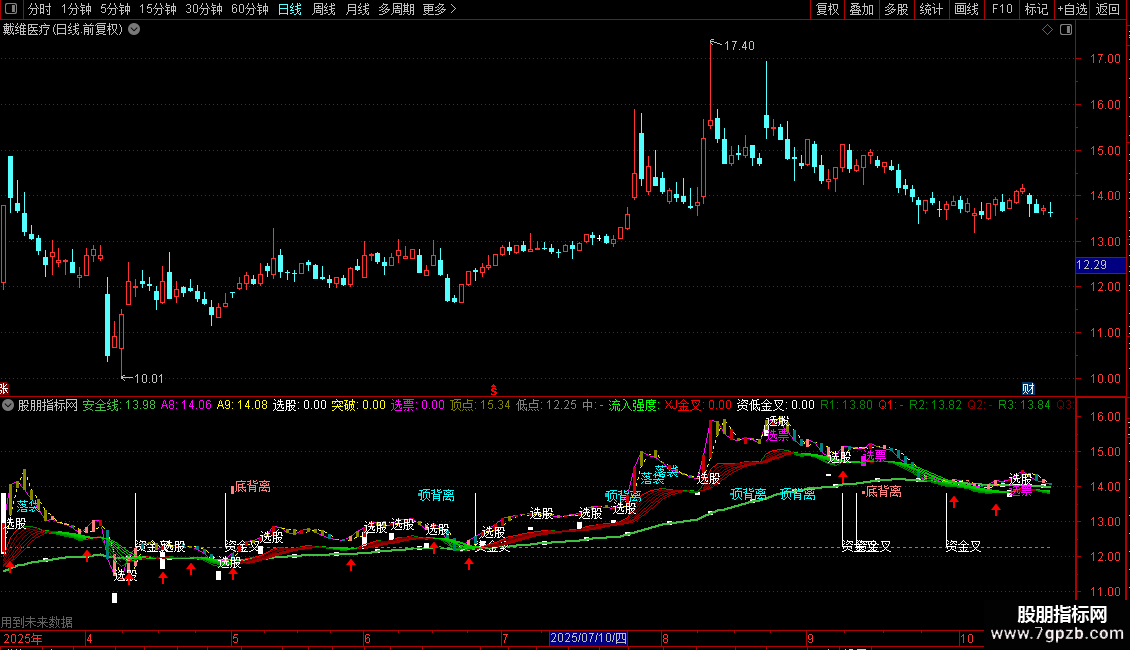Click the 叠加 overlay button
The width and height of the screenshot is (1130, 650).
[862, 9]
